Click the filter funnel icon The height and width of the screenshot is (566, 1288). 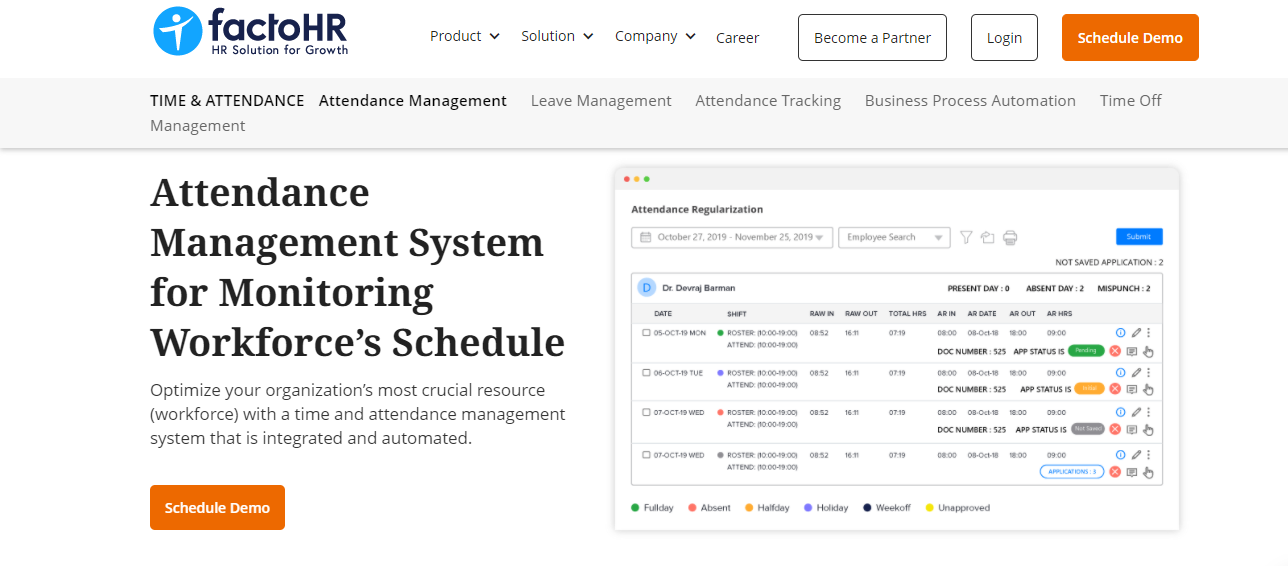tap(966, 237)
